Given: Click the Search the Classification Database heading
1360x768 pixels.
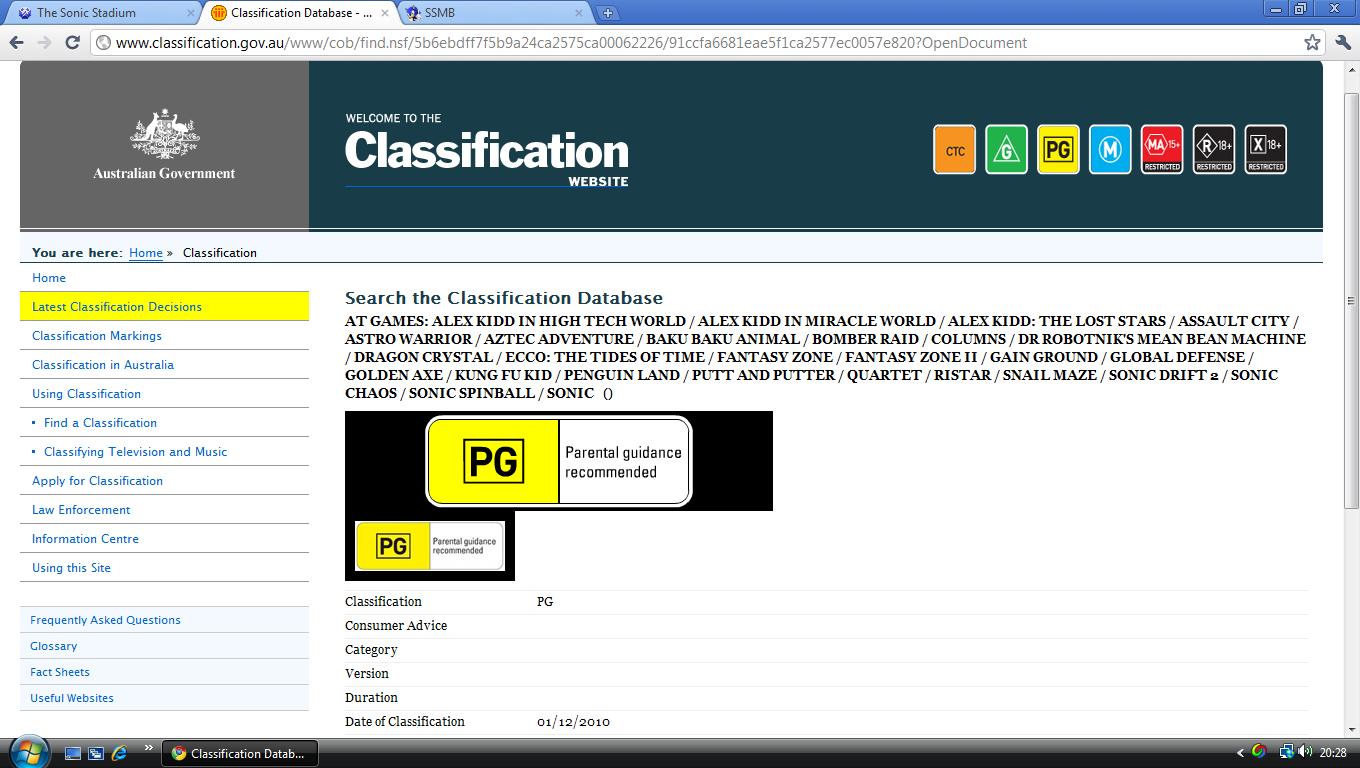Looking at the screenshot, I should click(504, 298).
